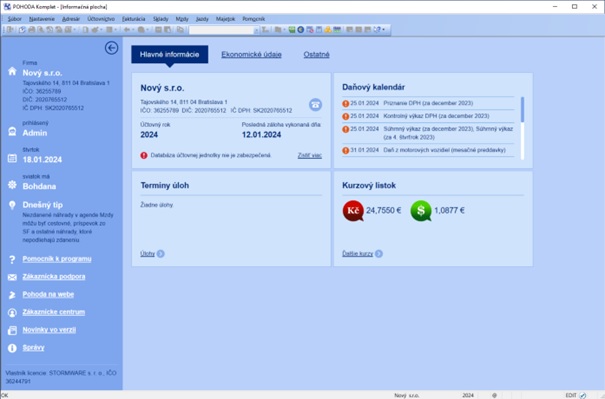Click the home icon beside Firma
Image resolution: width=605 pixels, height=399 pixels.
click(x=12, y=71)
